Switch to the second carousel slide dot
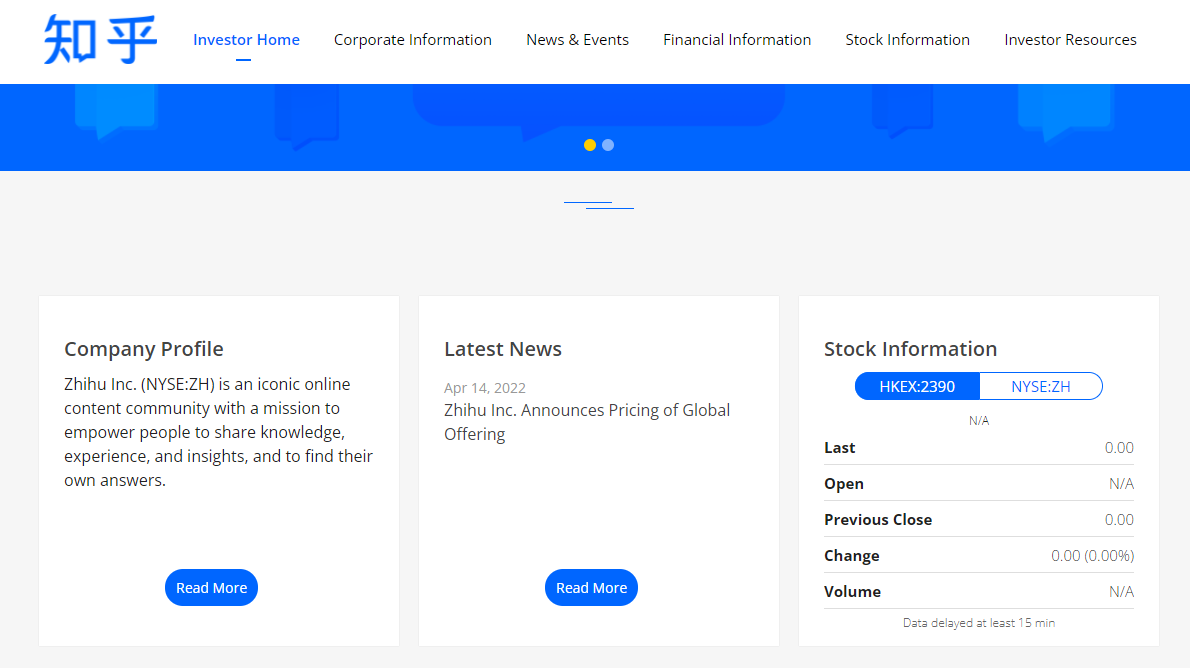The width and height of the screenshot is (1190, 668). (x=608, y=145)
